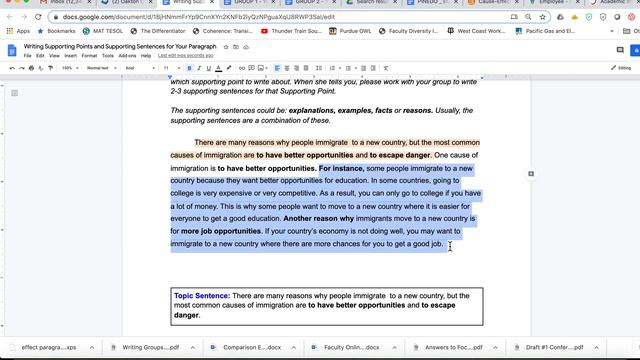Click the Paint format icon

[x=51, y=68]
